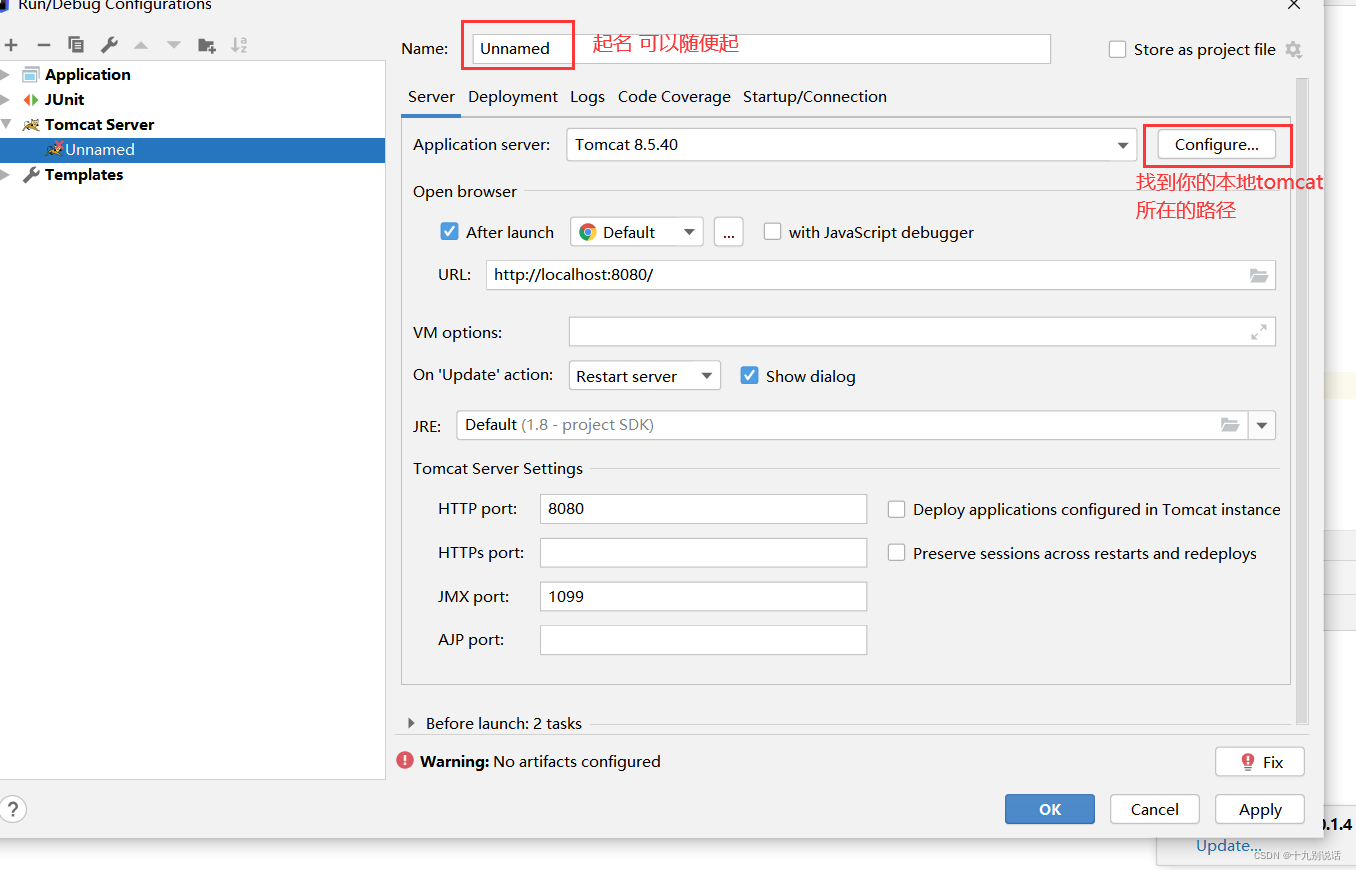Open the help question mark icon

13,809
